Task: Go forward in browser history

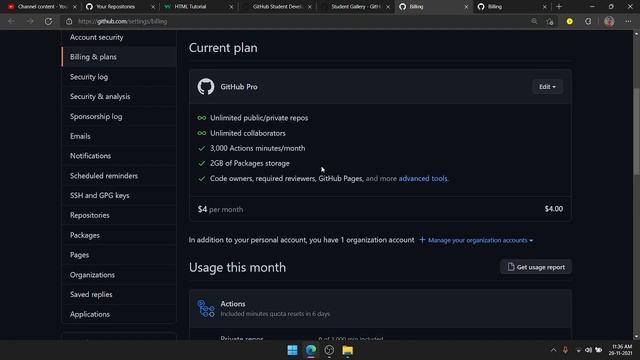Action: click(30, 21)
